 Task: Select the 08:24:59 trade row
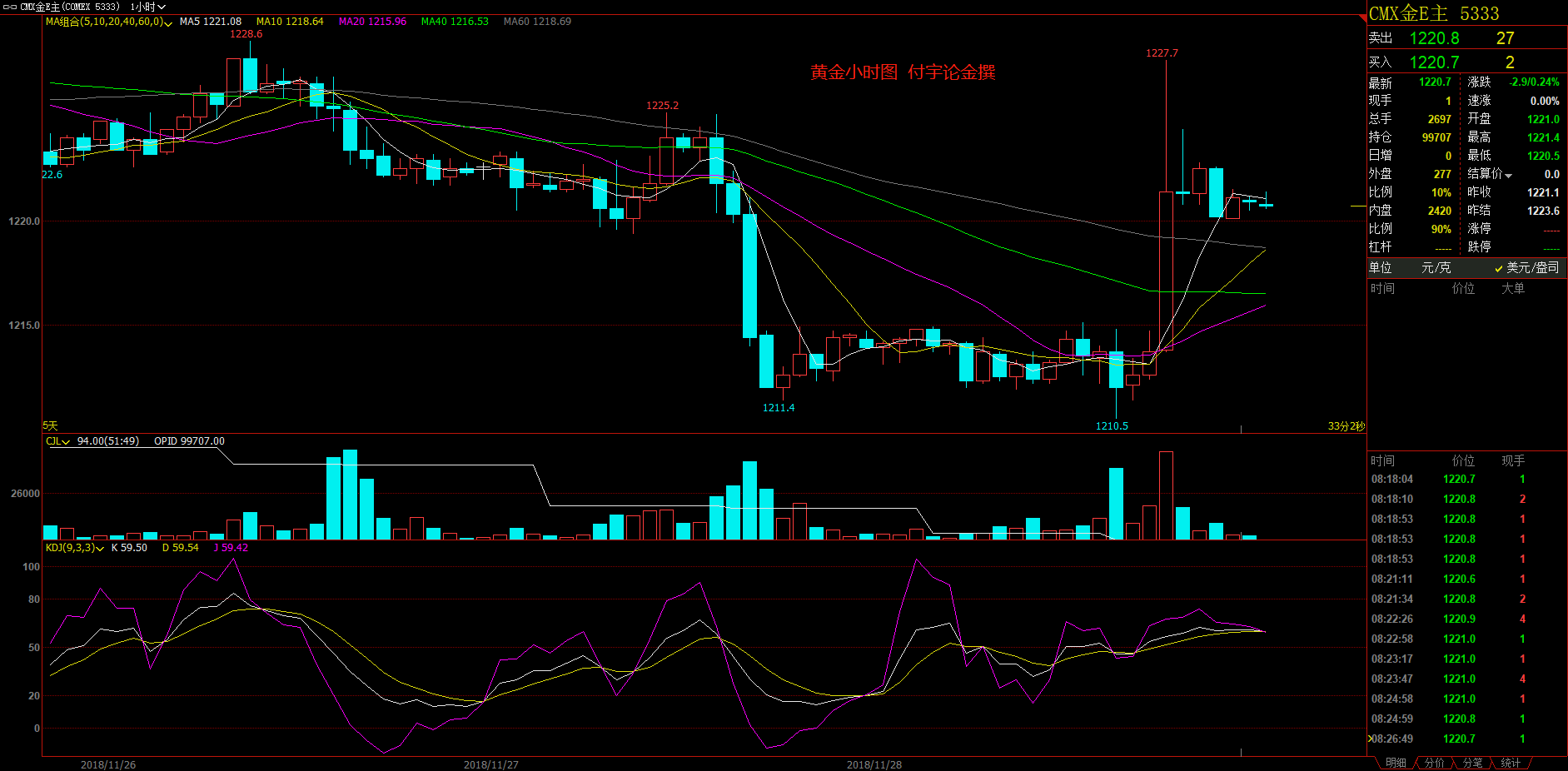tap(1467, 719)
